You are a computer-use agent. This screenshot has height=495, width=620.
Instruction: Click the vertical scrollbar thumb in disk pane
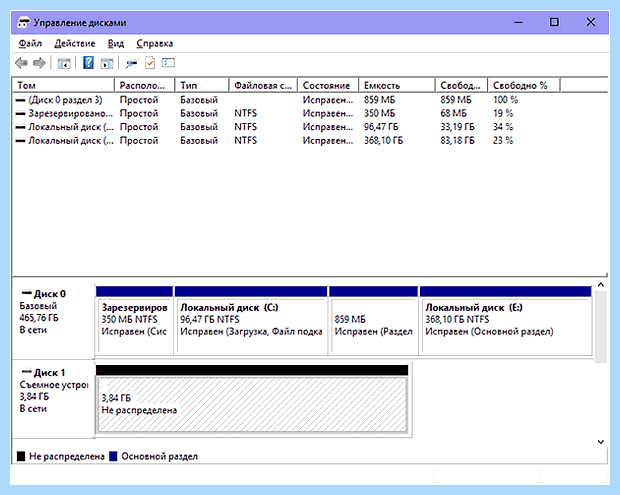click(x=601, y=327)
